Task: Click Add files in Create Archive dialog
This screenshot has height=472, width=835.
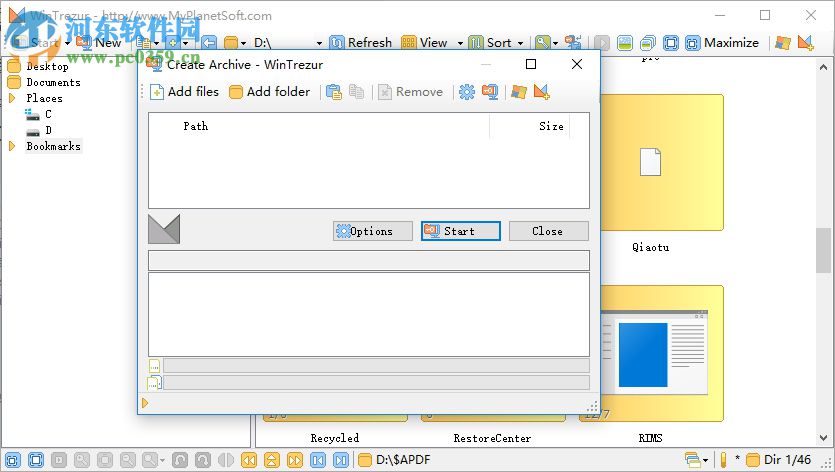Action: 185,92
